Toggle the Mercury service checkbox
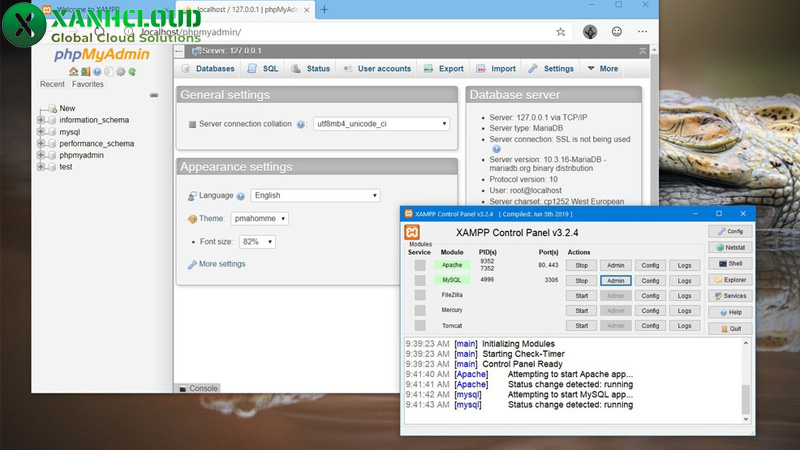 (420, 310)
